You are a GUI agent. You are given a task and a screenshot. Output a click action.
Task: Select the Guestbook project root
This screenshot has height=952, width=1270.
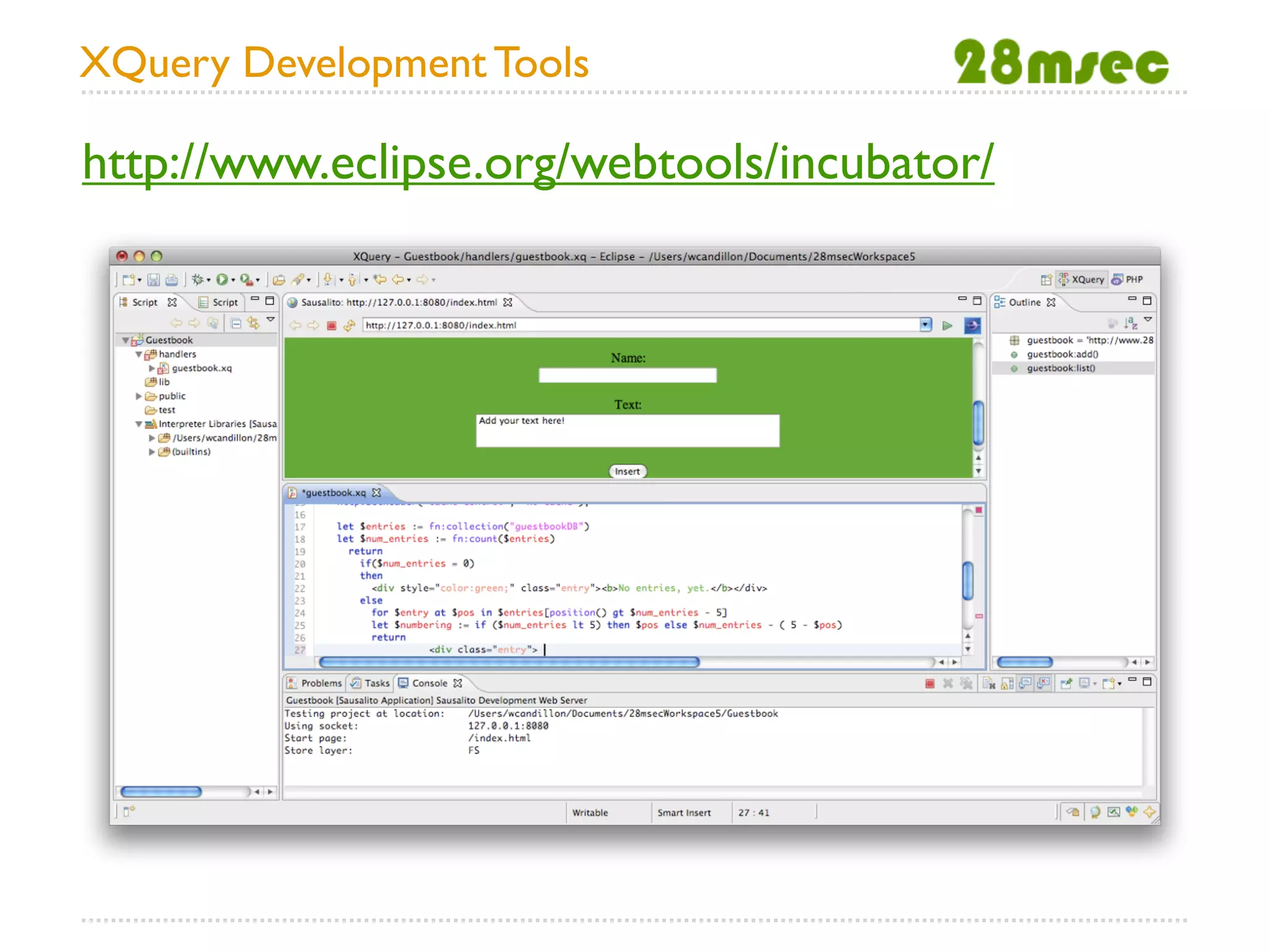coord(169,340)
